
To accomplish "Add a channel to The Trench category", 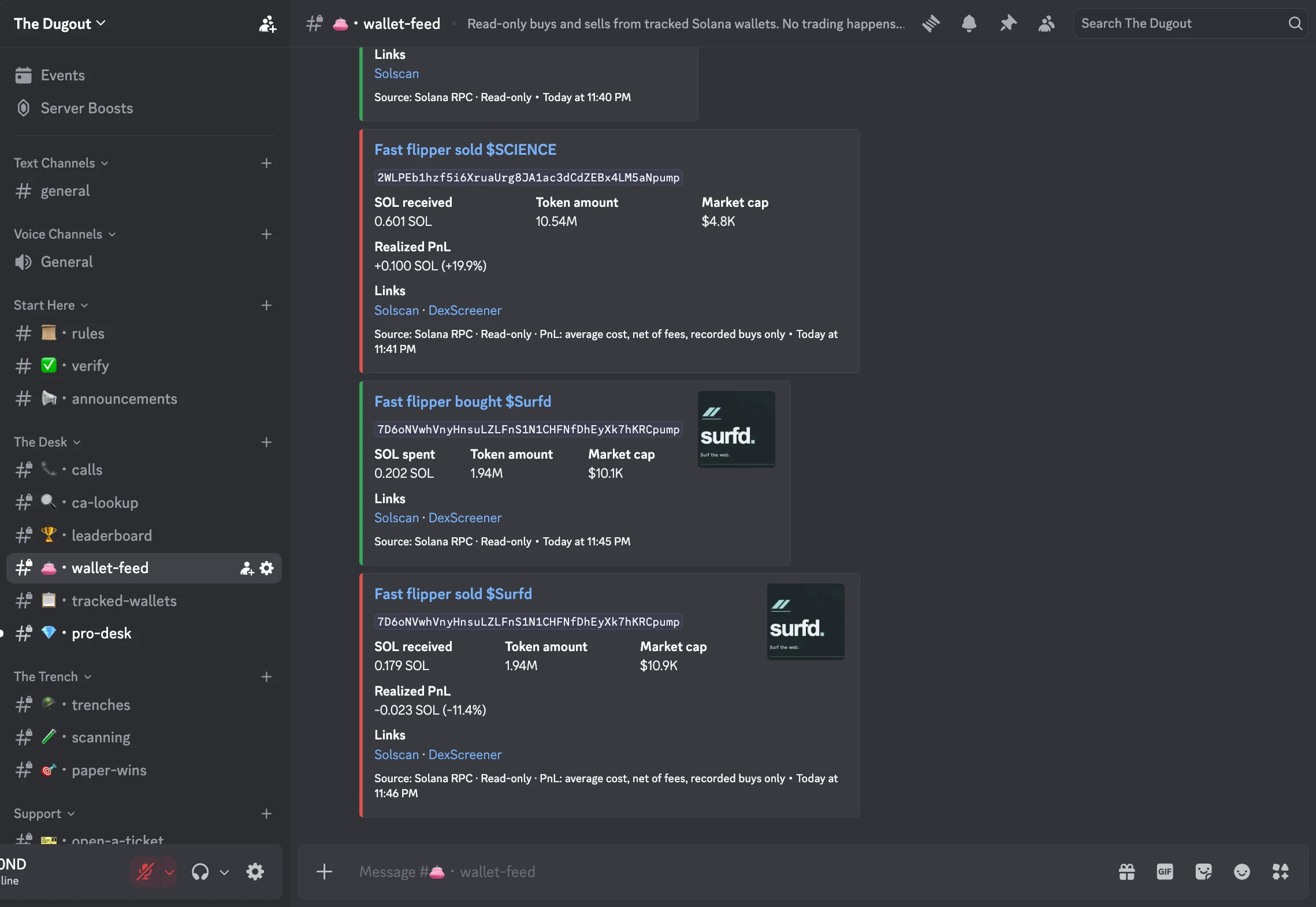I will (266, 677).
